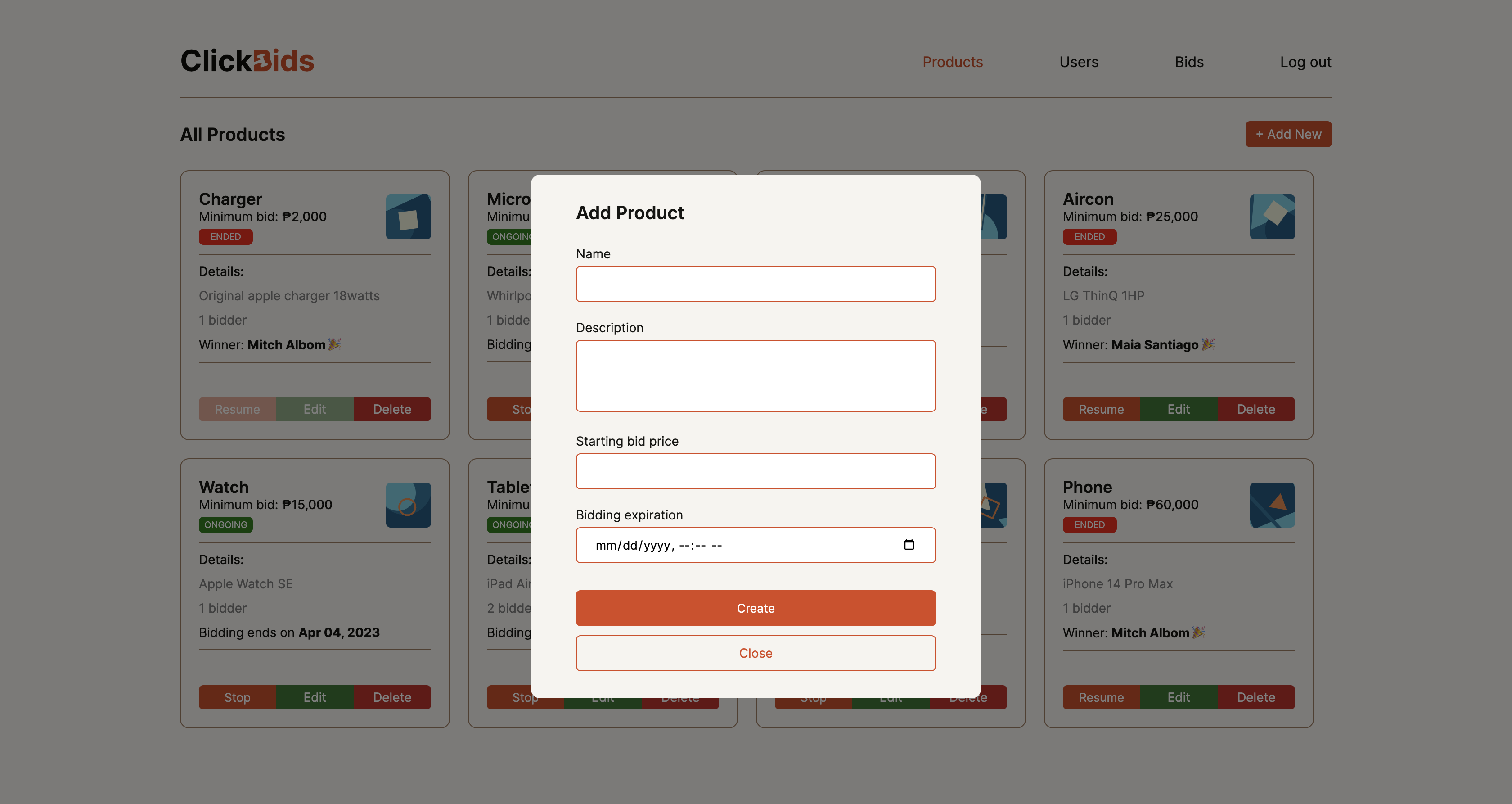Click the + Add New button
The height and width of the screenshot is (804, 1512).
(x=1288, y=135)
